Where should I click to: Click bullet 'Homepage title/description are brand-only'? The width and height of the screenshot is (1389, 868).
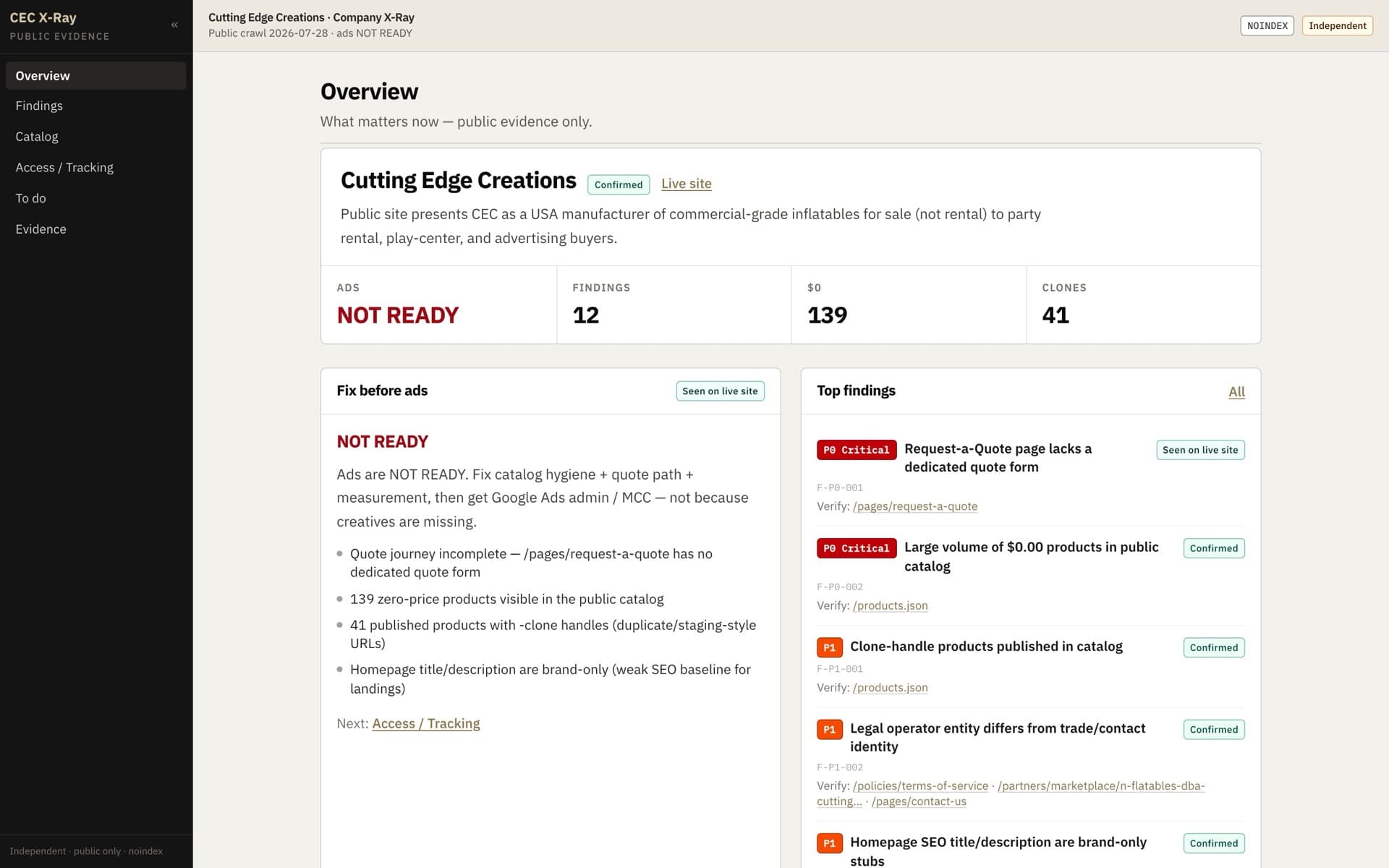point(550,679)
